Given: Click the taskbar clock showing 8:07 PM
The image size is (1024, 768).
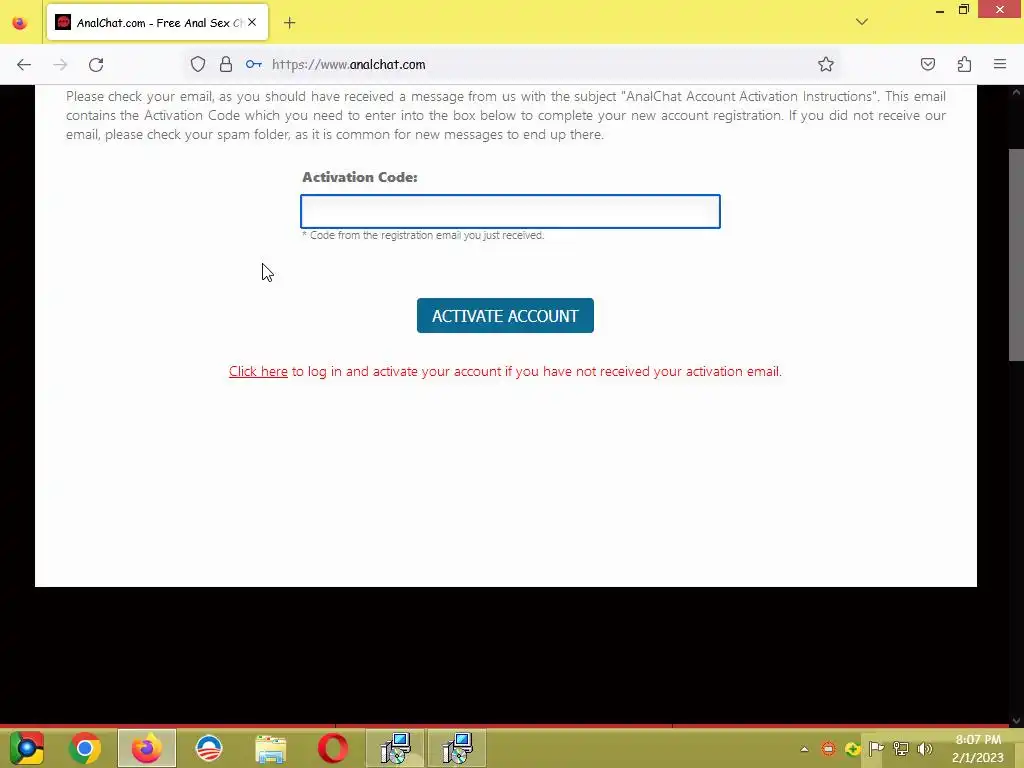Looking at the screenshot, I should 978,748.
